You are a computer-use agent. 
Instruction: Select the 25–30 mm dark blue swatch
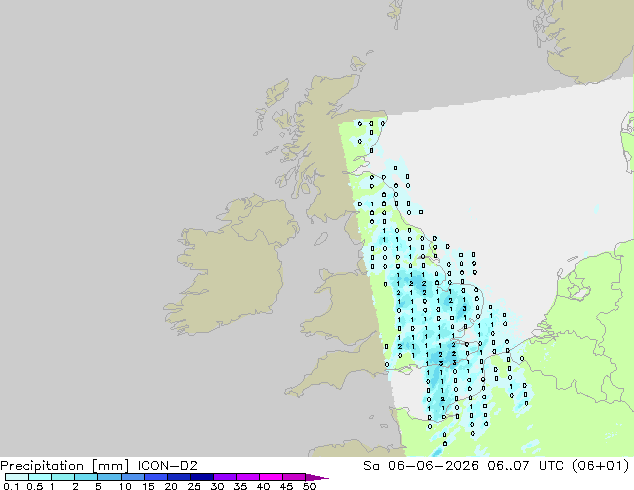pos(202,477)
